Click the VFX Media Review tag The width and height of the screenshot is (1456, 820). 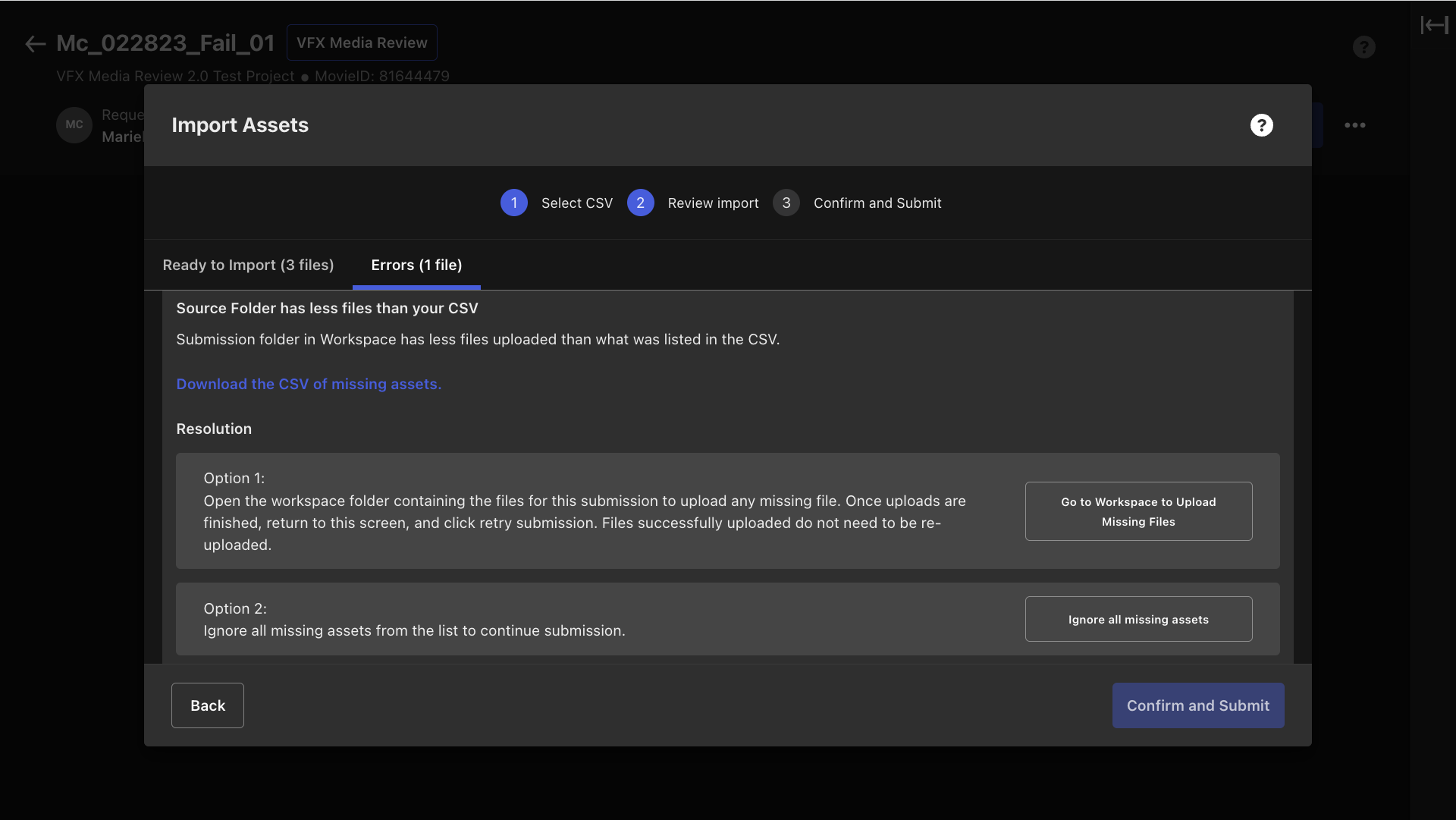362,42
